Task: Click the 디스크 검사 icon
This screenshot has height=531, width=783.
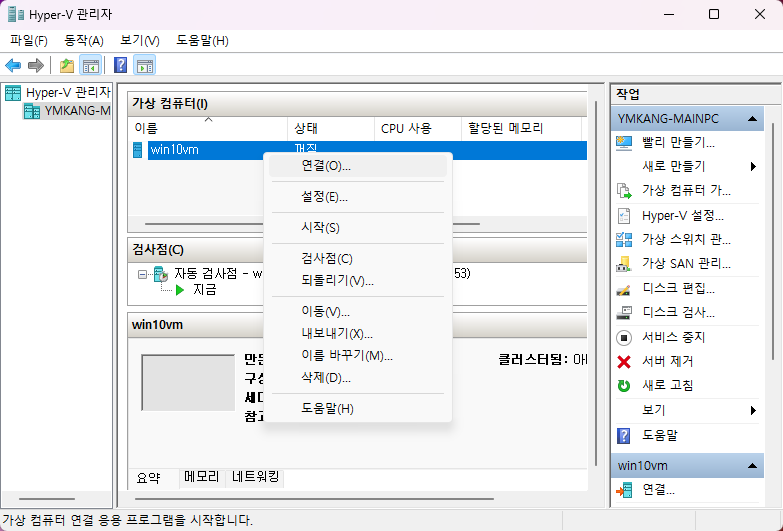Action: (x=624, y=313)
